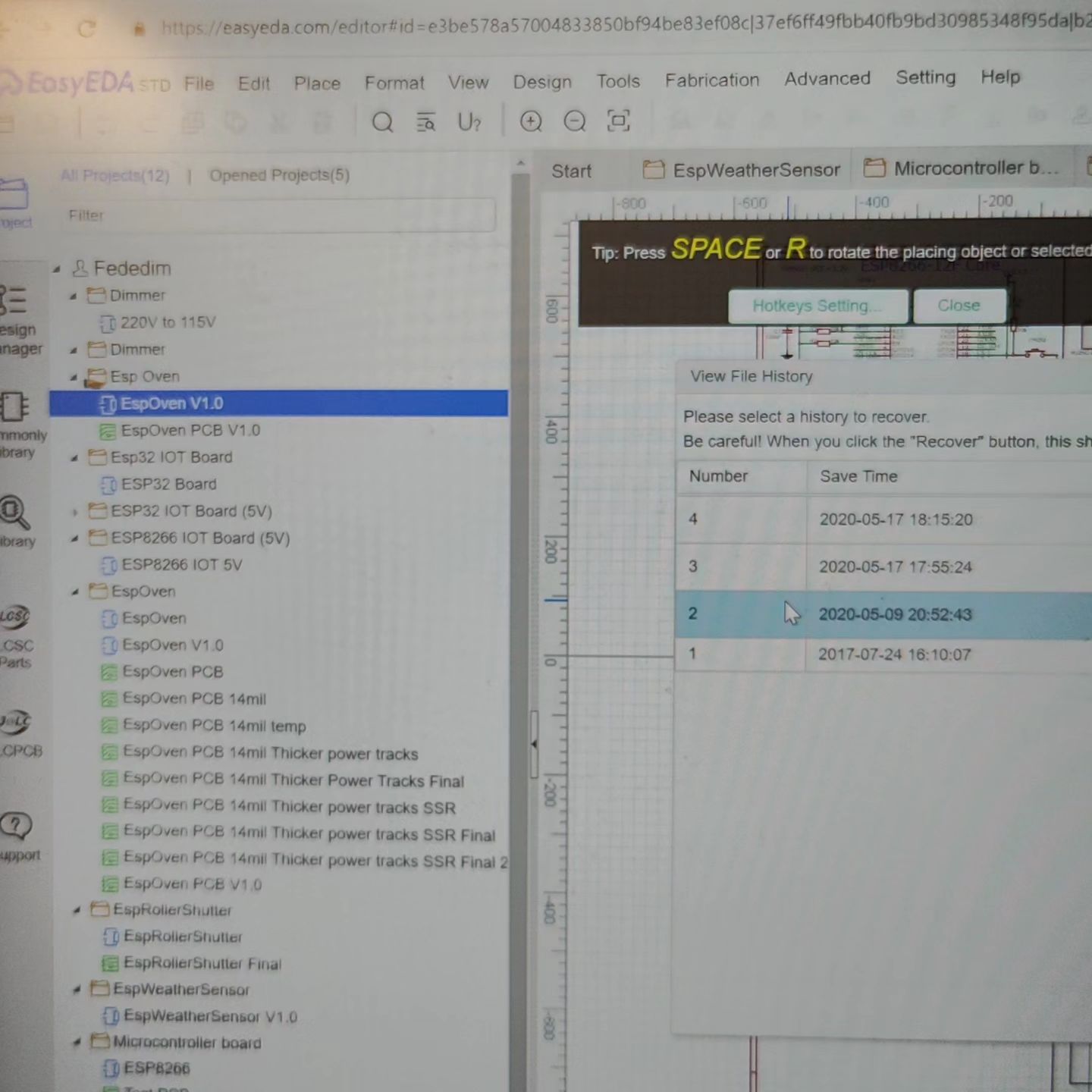Image resolution: width=1092 pixels, height=1092 pixels.
Task: Click the browser reload icon
Action: point(87,29)
